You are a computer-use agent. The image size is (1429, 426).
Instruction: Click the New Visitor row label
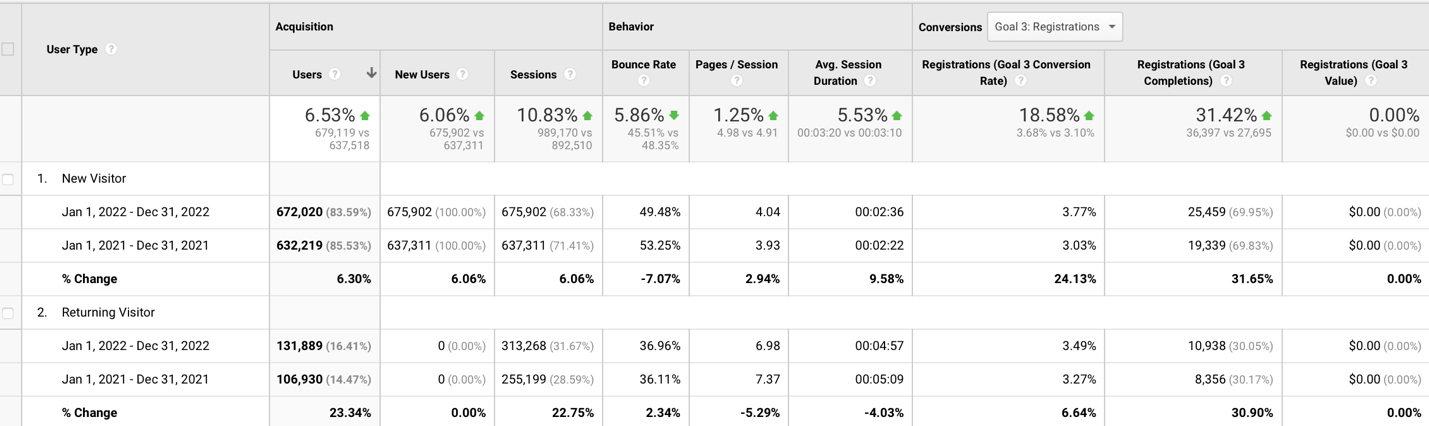94,179
